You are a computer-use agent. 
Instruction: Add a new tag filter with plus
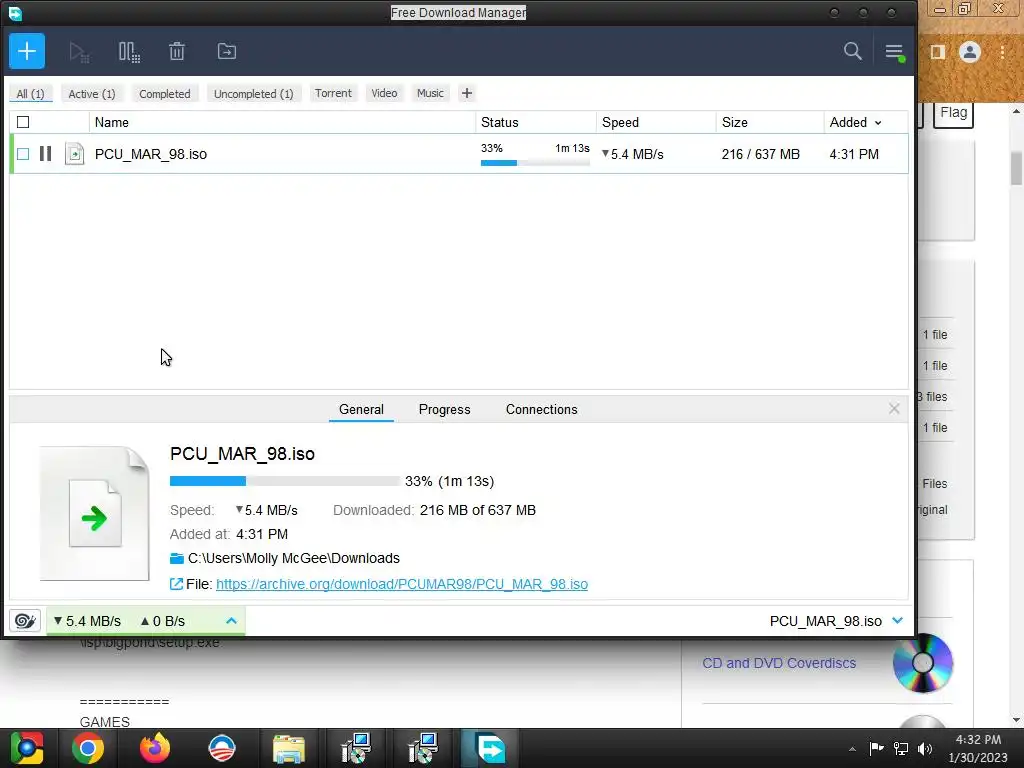[x=466, y=93]
